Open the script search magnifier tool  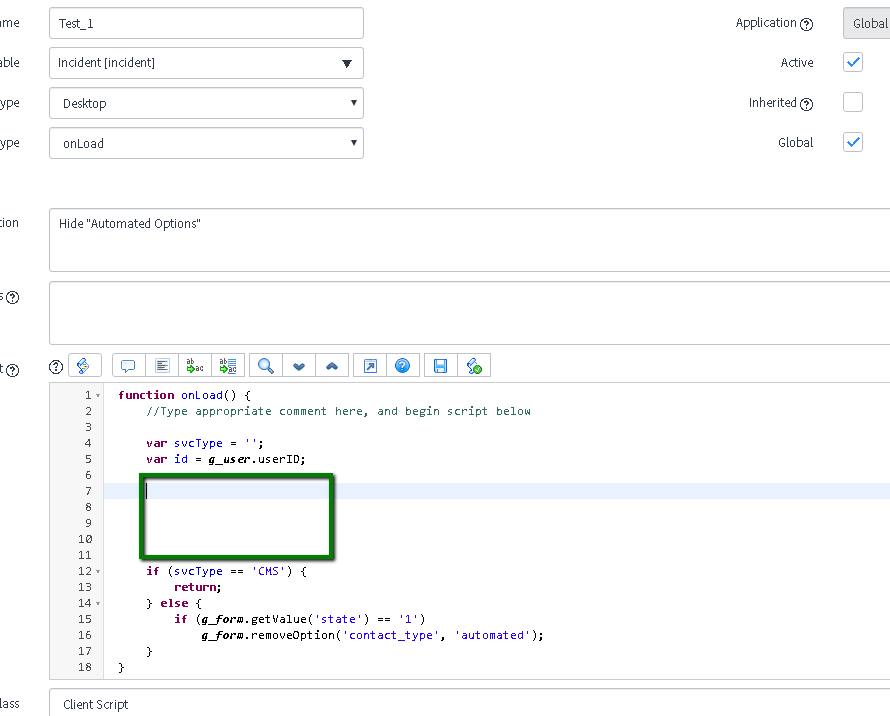point(265,365)
